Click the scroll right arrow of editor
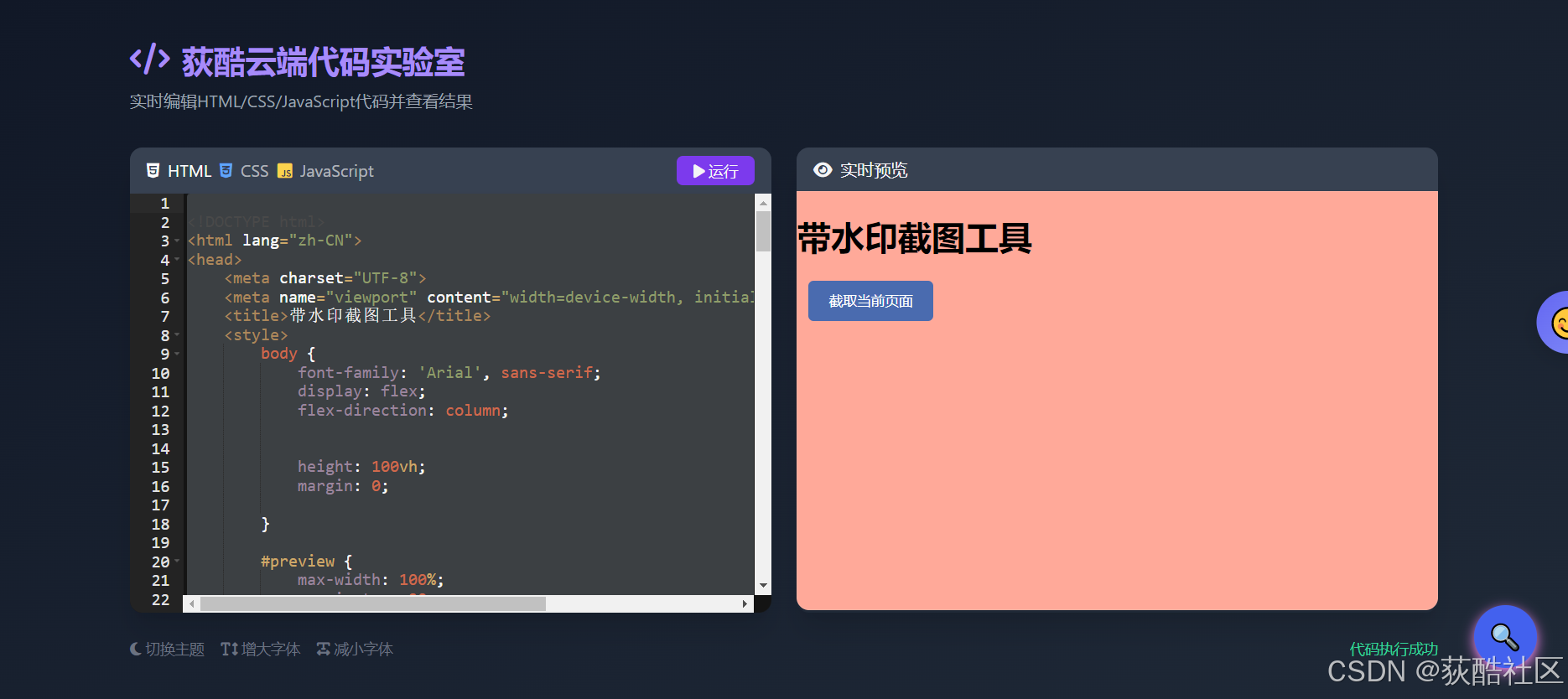This screenshot has width=1568, height=699. 745,603
